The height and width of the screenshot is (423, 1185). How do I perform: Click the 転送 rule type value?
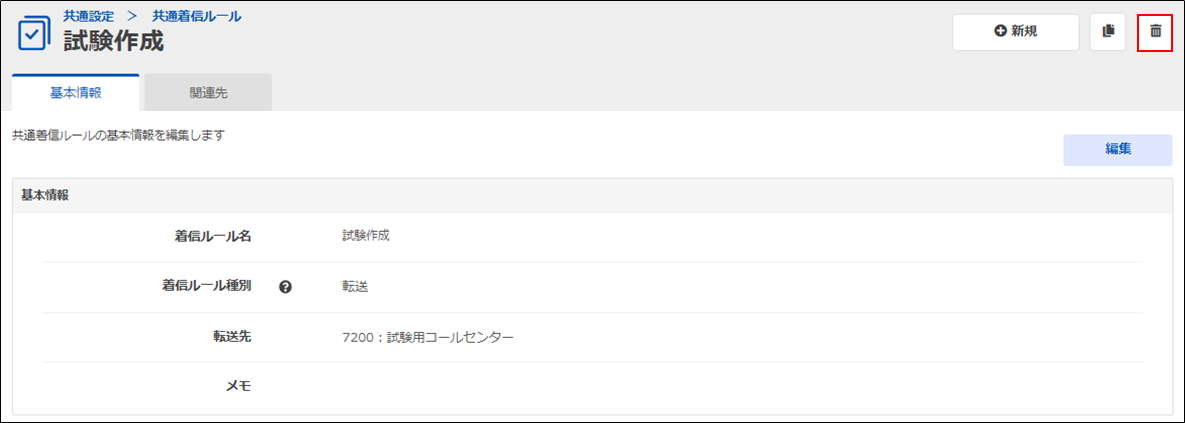point(354,287)
